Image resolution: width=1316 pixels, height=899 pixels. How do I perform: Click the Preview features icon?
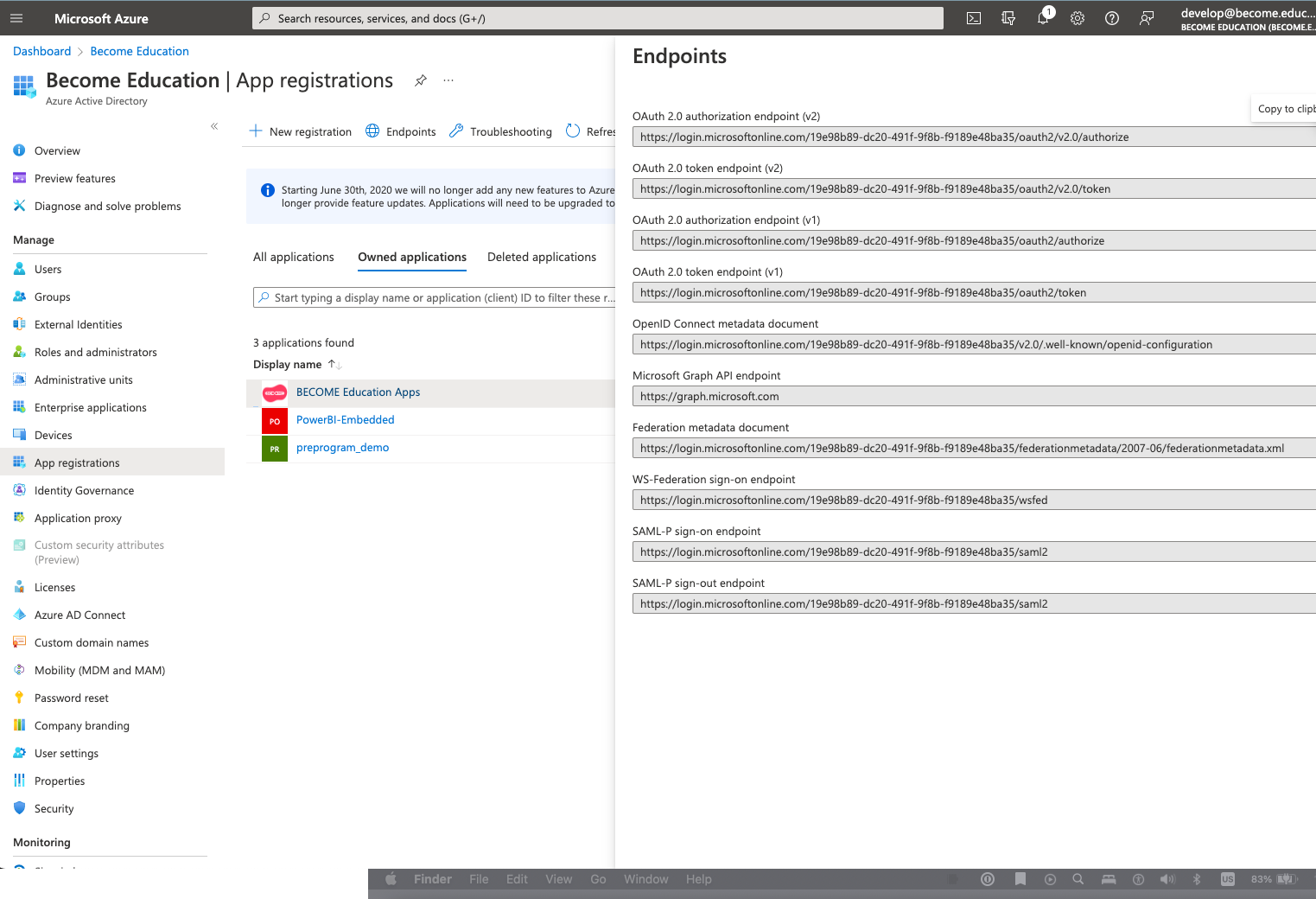pyautogui.click(x=19, y=178)
